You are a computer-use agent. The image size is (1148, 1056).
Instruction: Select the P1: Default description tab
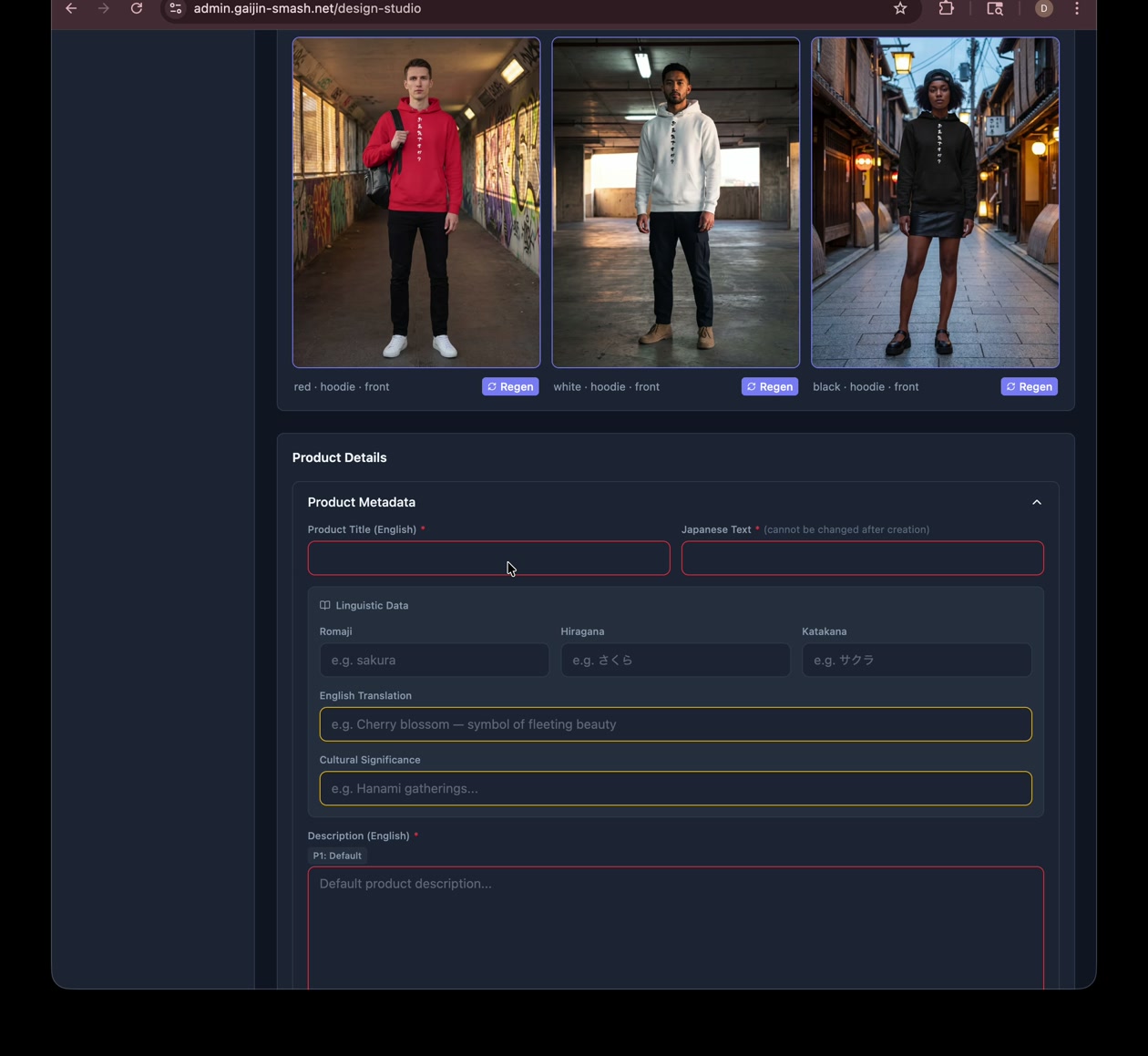coord(336,856)
